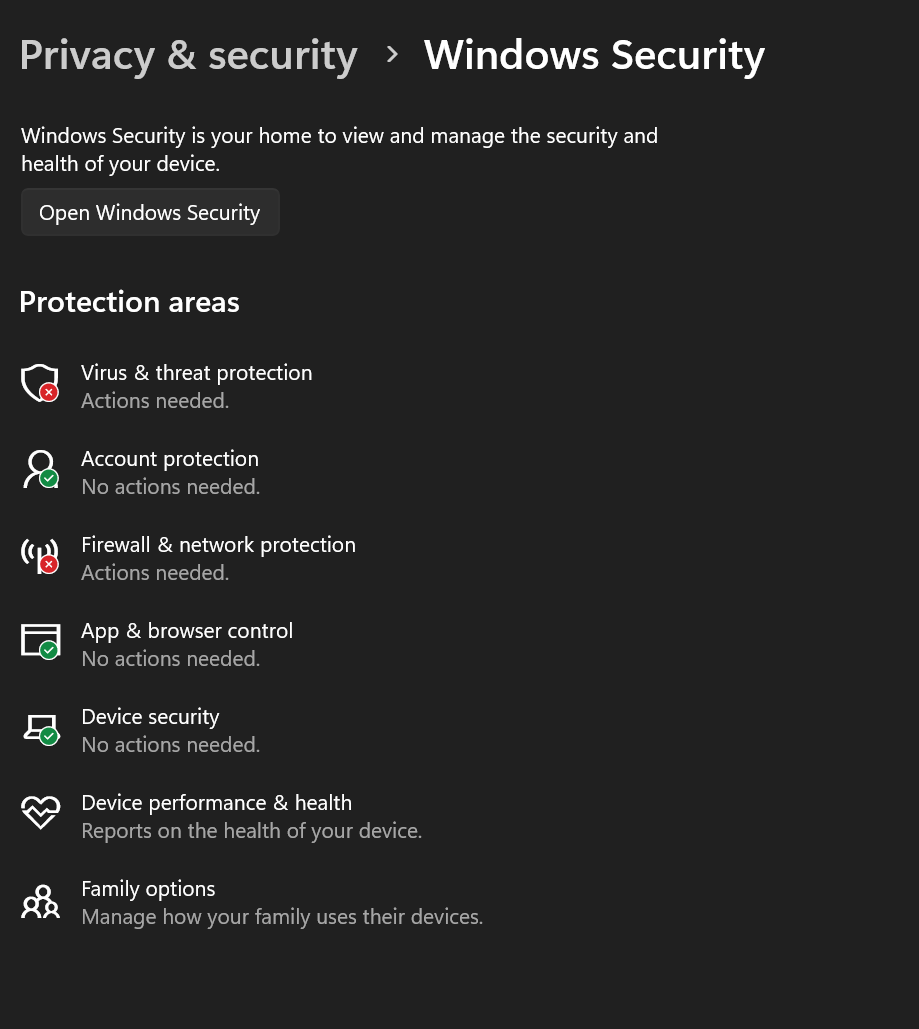
Task: Click the Device security laptop icon
Action: [x=41, y=728]
